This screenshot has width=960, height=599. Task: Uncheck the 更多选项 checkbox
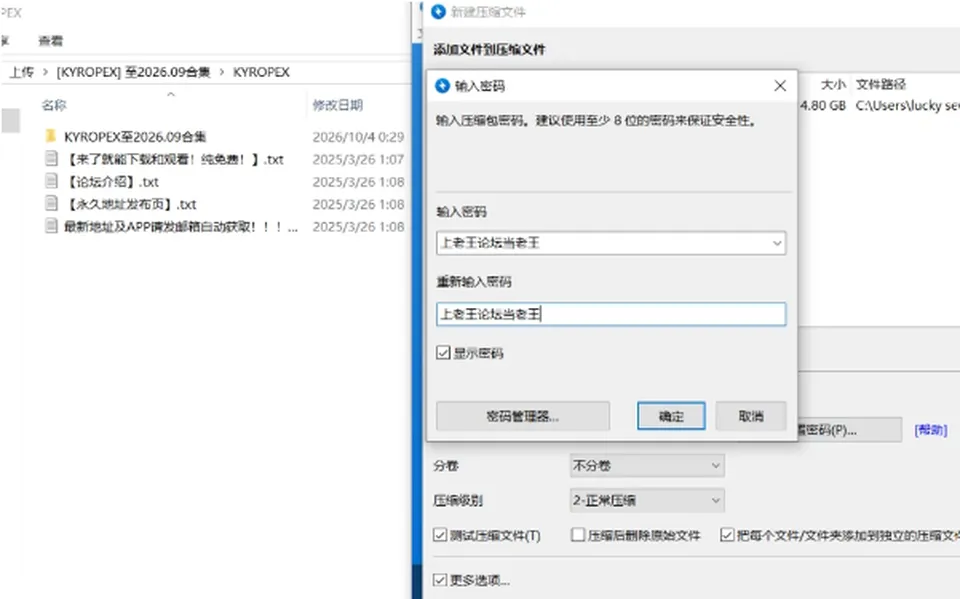click(x=440, y=579)
